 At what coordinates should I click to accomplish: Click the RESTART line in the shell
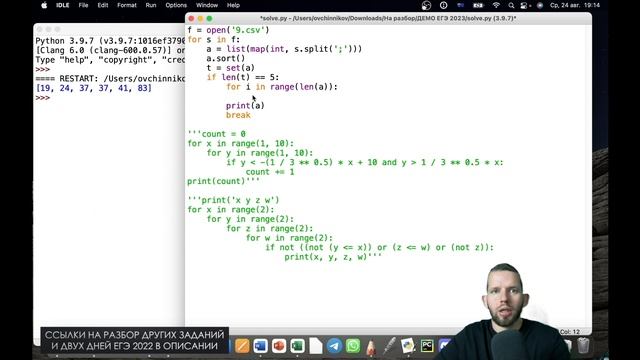coord(110,79)
